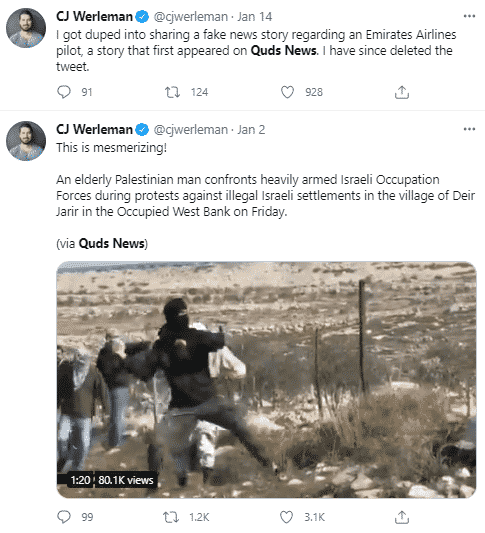Open more options for the Jan 2 tweet
Image resolution: width=485 pixels, height=533 pixels.
[469, 129]
